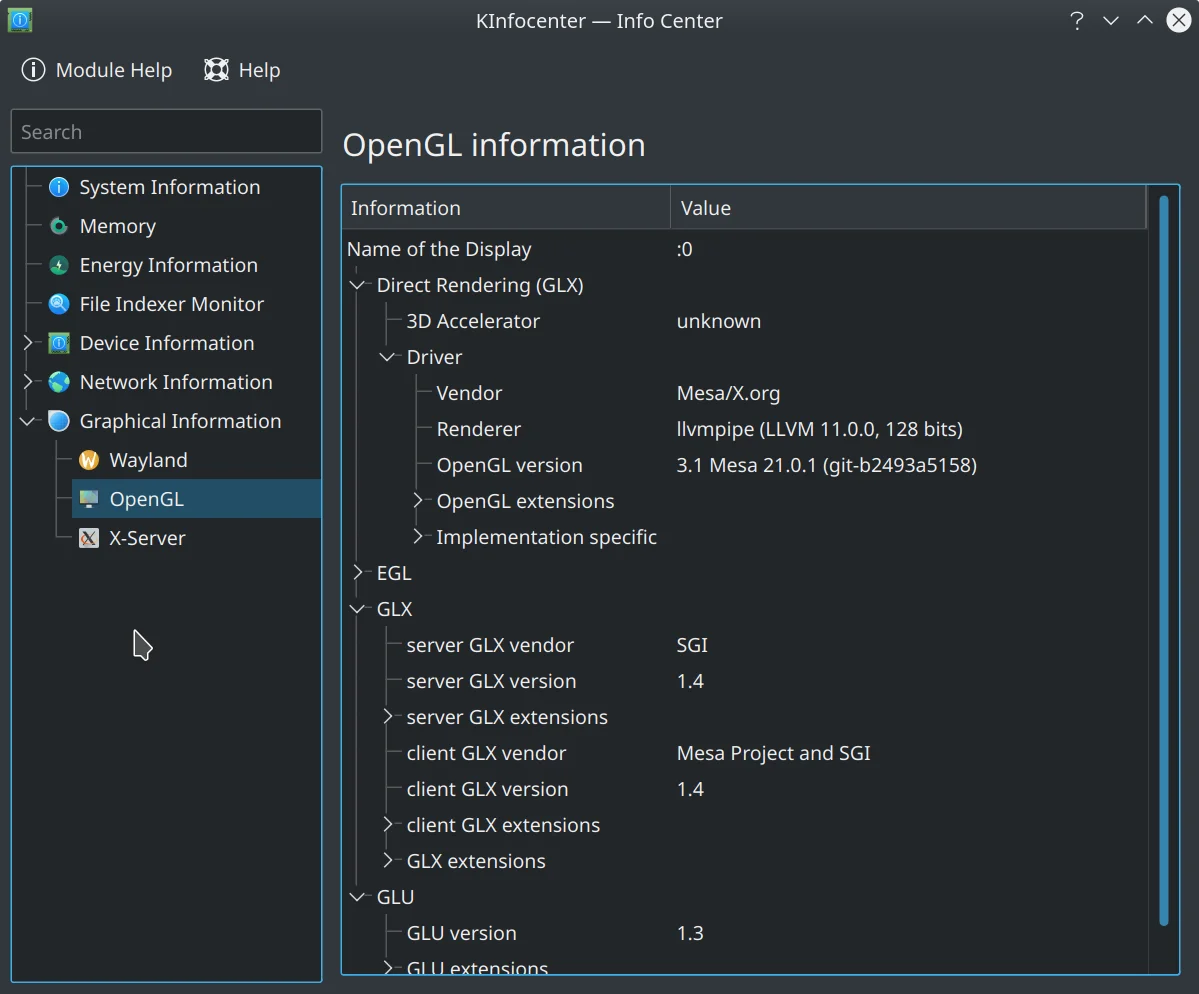Collapse the Driver branch
Screen dimensions: 1199x994
(388, 357)
